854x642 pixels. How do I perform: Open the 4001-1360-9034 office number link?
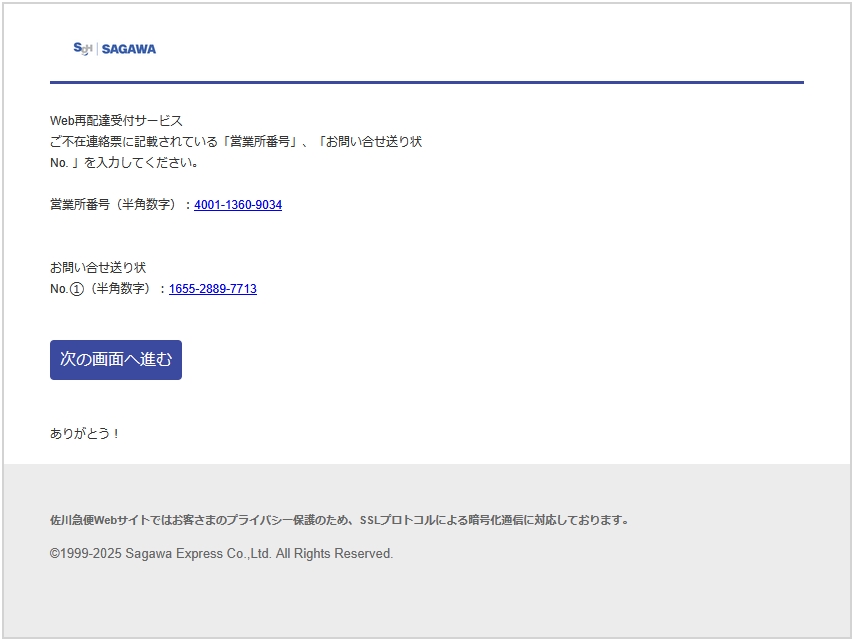pyautogui.click(x=238, y=205)
